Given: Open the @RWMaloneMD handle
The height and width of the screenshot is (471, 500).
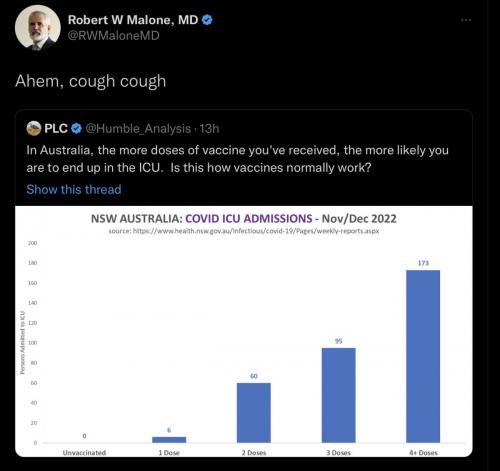Looking at the screenshot, I should point(114,36).
